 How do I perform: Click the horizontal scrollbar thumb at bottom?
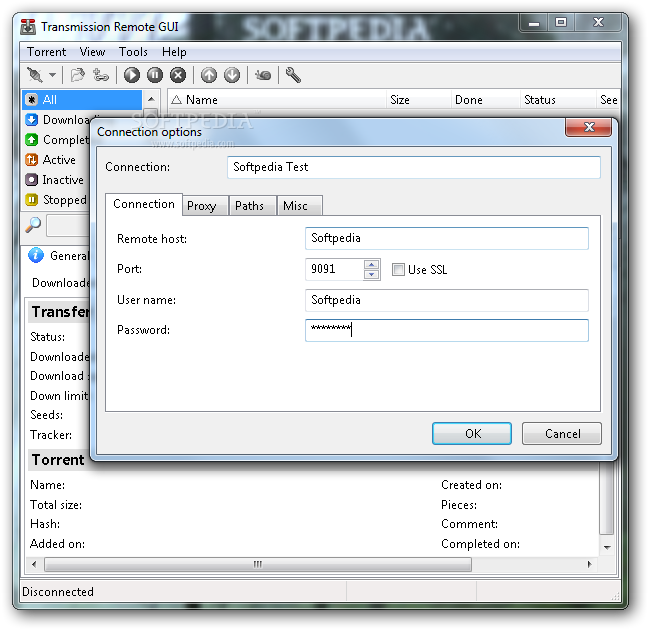point(258,564)
